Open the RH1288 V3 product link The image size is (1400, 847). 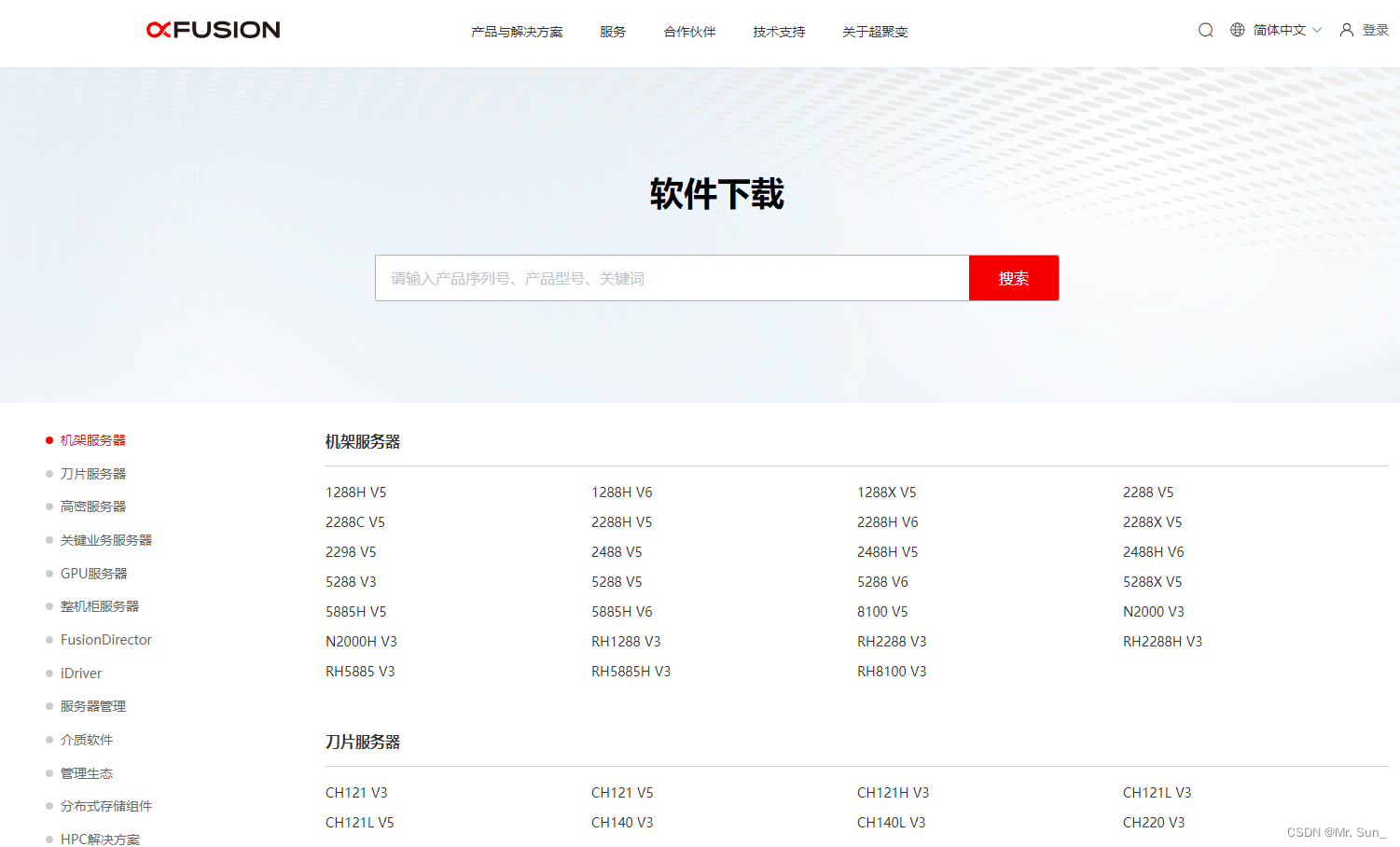(626, 642)
